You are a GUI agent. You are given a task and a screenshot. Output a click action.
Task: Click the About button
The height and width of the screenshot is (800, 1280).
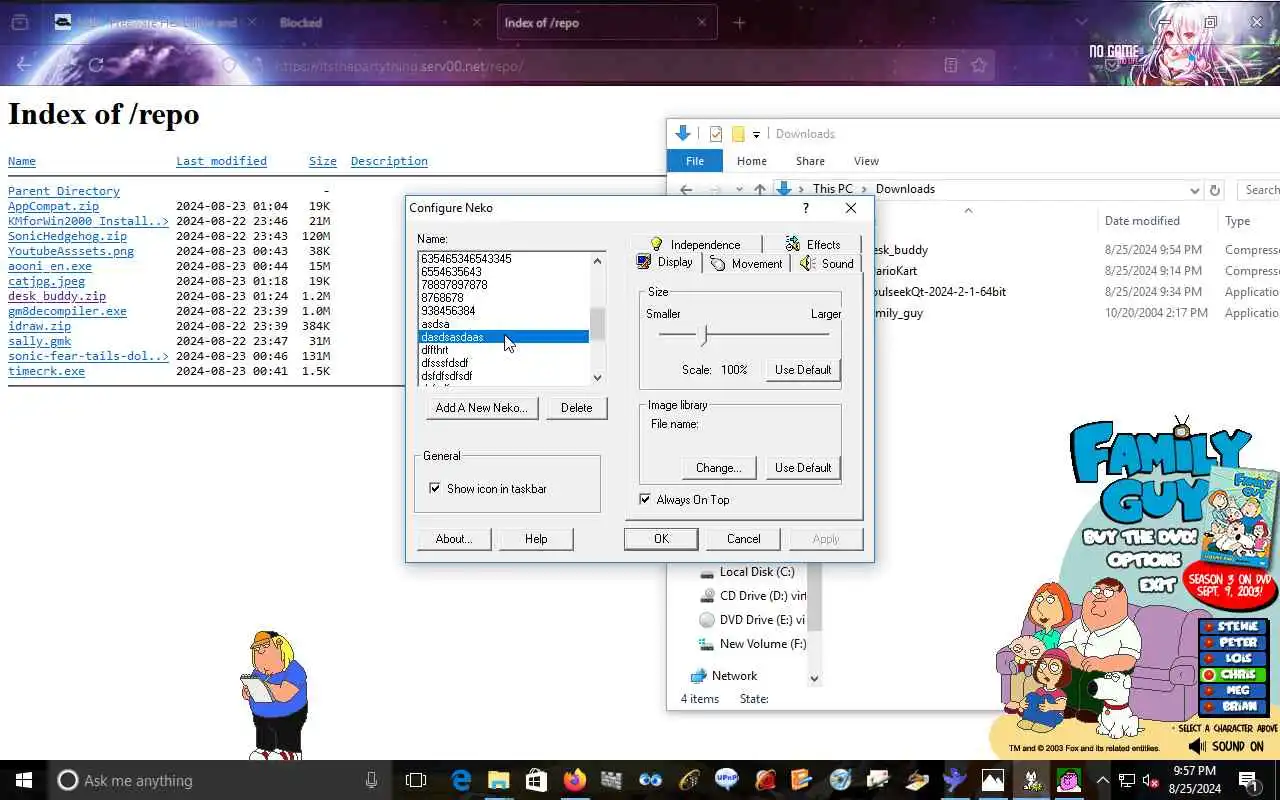point(453,539)
